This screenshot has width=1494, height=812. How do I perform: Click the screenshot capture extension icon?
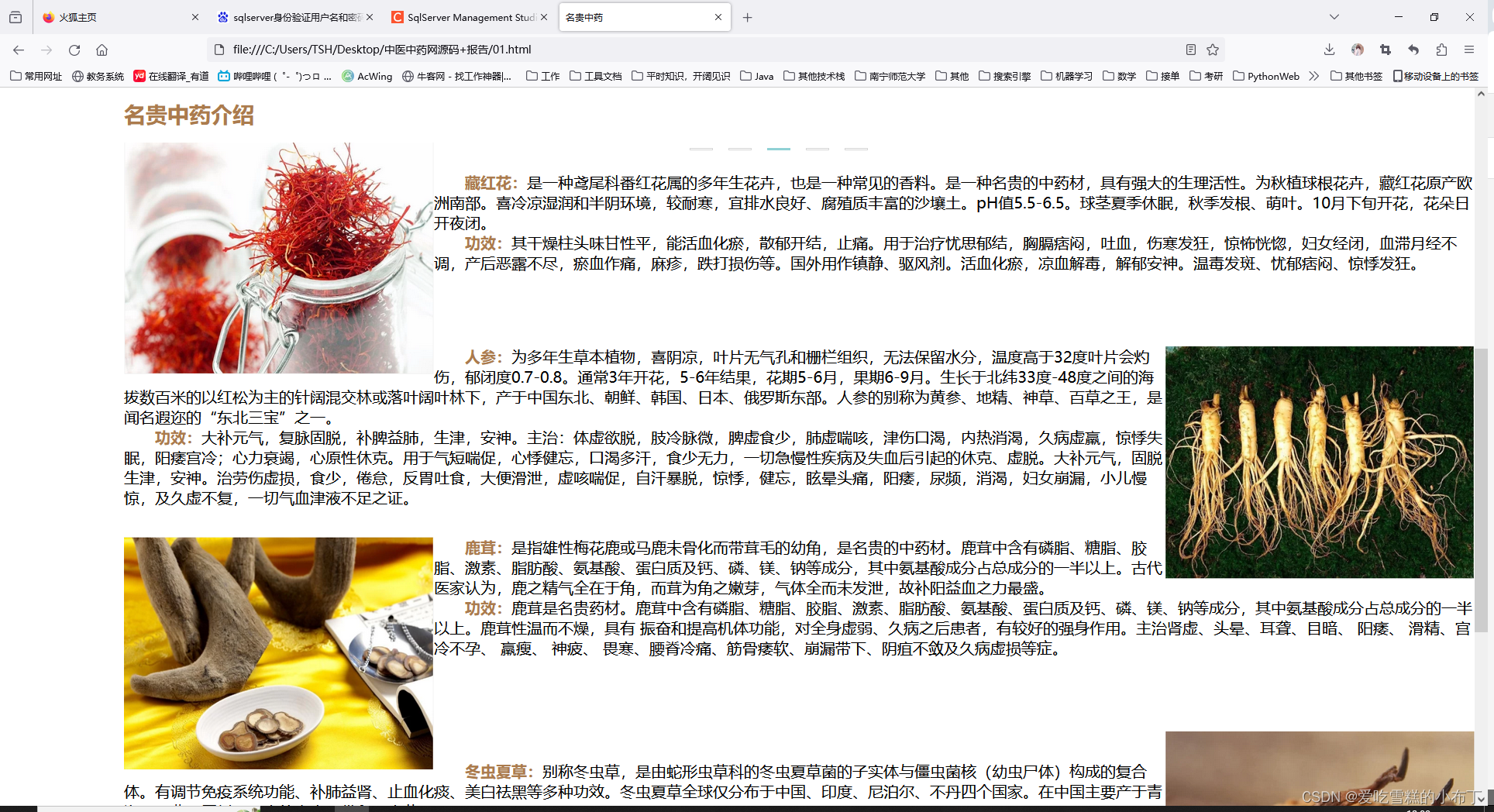click(1386, 49)
